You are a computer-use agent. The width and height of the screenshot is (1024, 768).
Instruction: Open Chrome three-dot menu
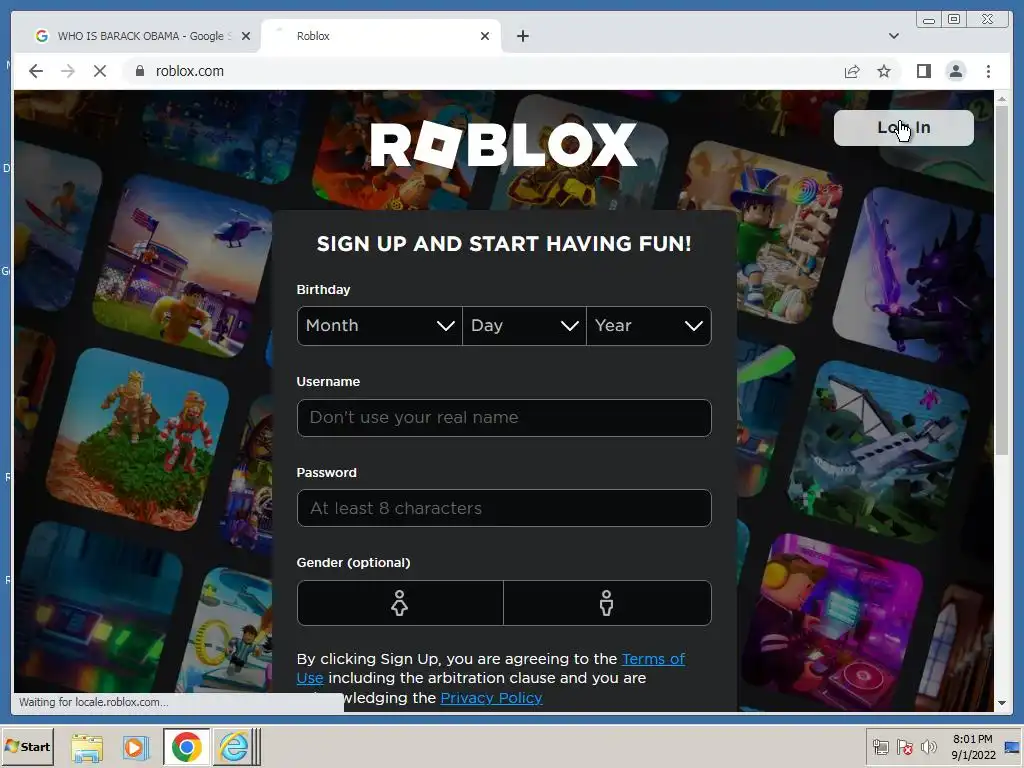[988, 71]
